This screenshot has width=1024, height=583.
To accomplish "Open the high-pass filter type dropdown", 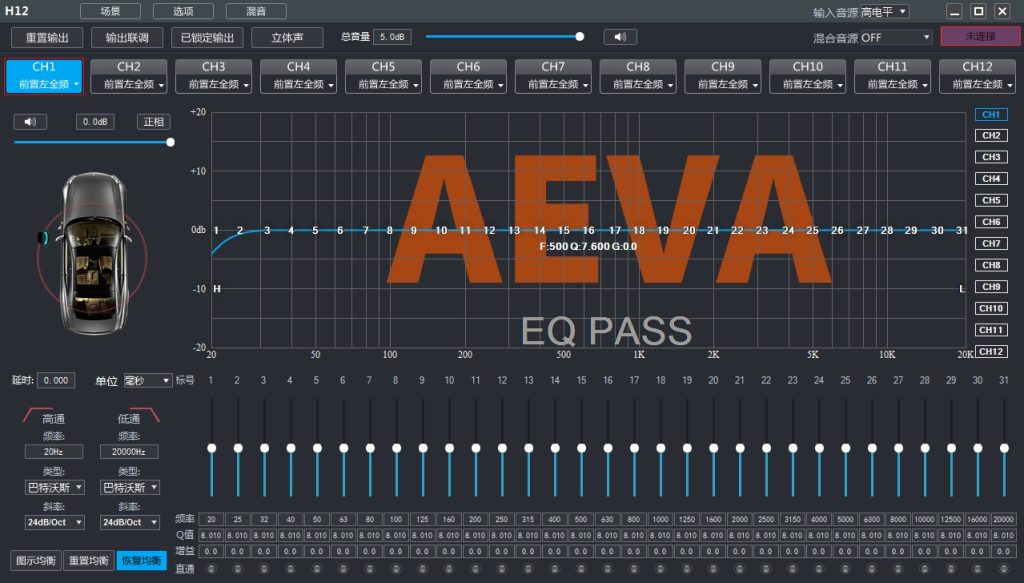I will coord(55,487).
